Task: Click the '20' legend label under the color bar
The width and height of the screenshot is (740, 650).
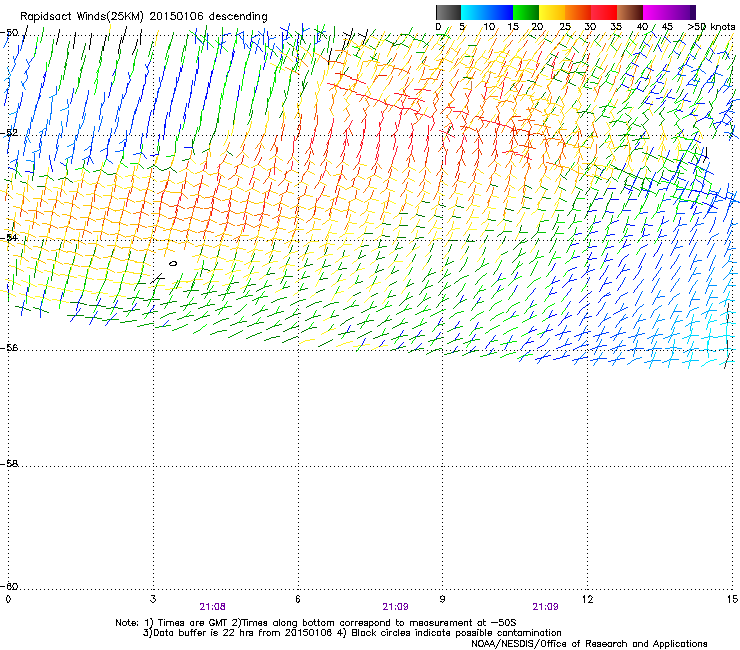Action: (537, 27)
